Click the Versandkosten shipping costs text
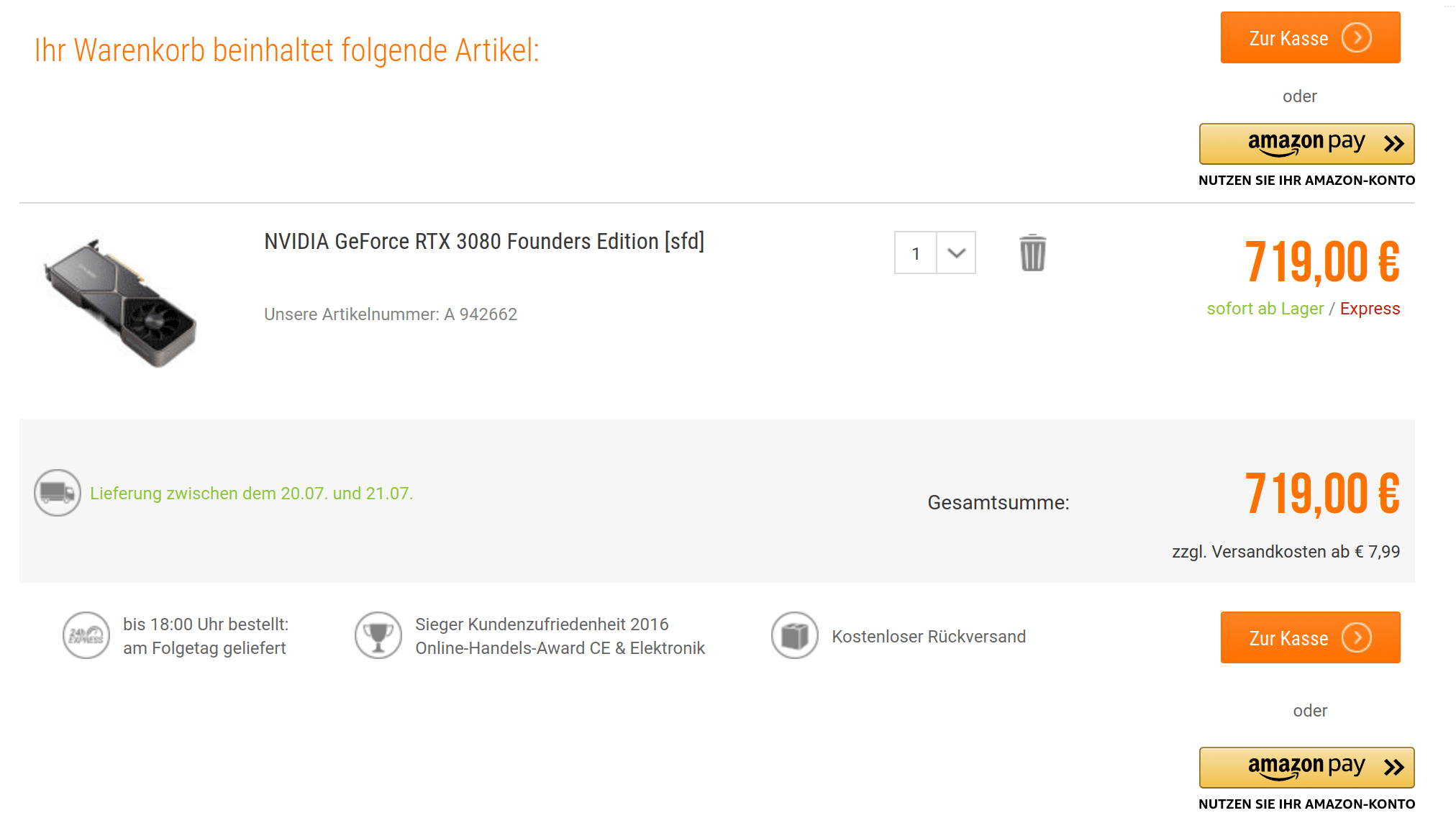The height and width of the screenshot is (836, 1456). (1286, 552)
